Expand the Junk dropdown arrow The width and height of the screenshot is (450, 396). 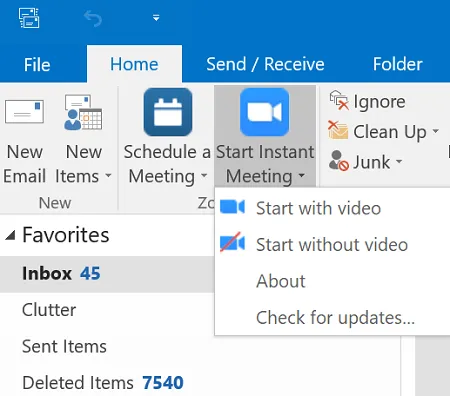[x=399, y=161]
